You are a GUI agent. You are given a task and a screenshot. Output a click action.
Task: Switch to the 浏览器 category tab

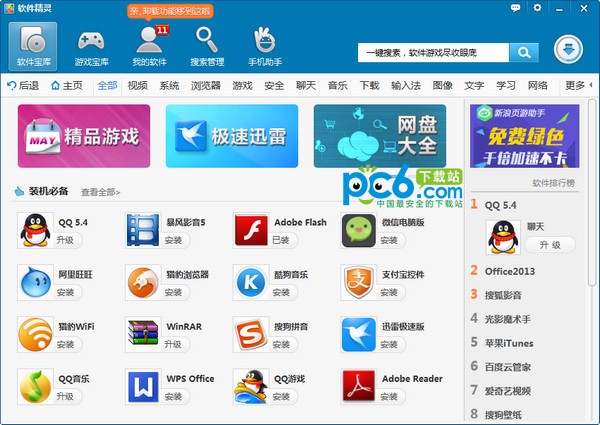[x=206, y=85]
